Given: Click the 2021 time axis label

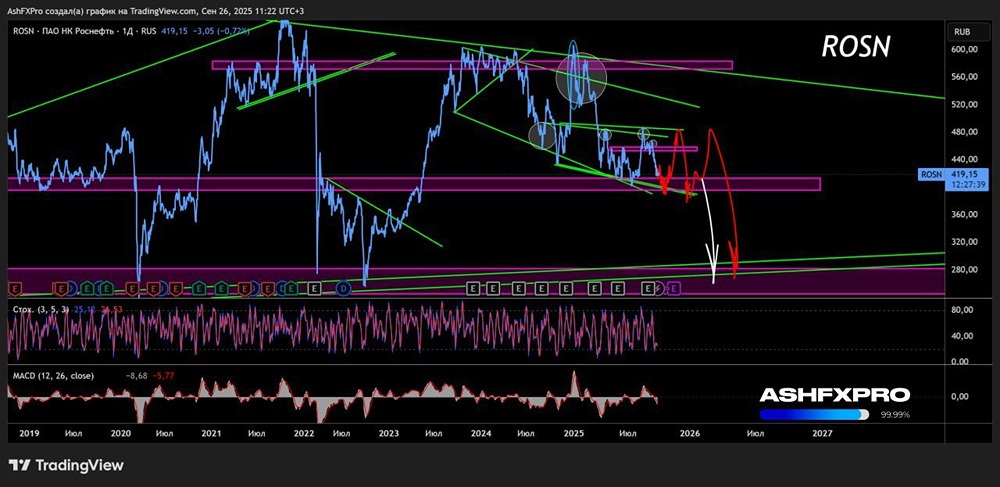Looking at the screenshot, I should click(x=211, y=433).
